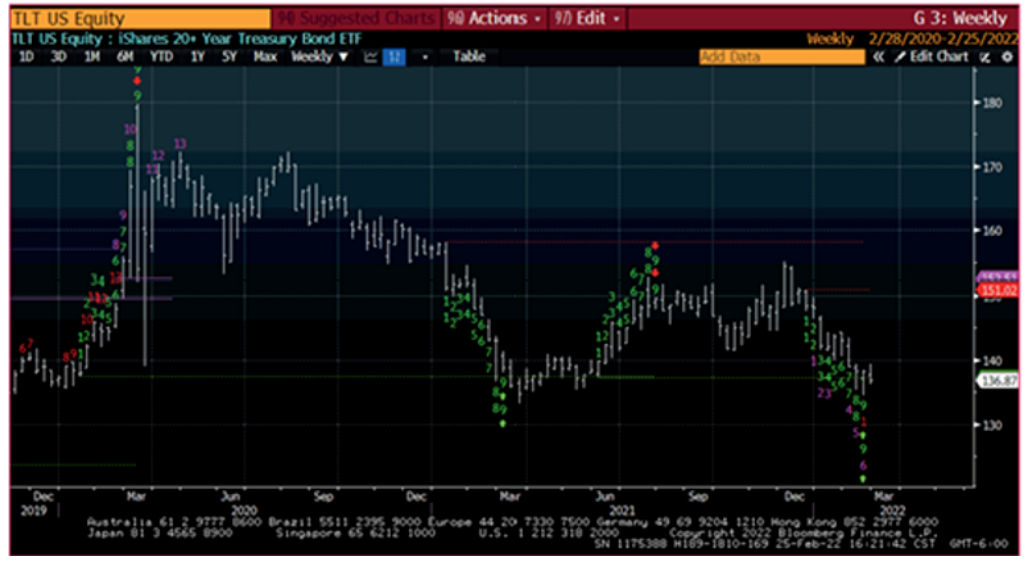Viewport: 1027px width, 568px height.
Task: Select the 3D time range
Action: [x=59, y=56]
